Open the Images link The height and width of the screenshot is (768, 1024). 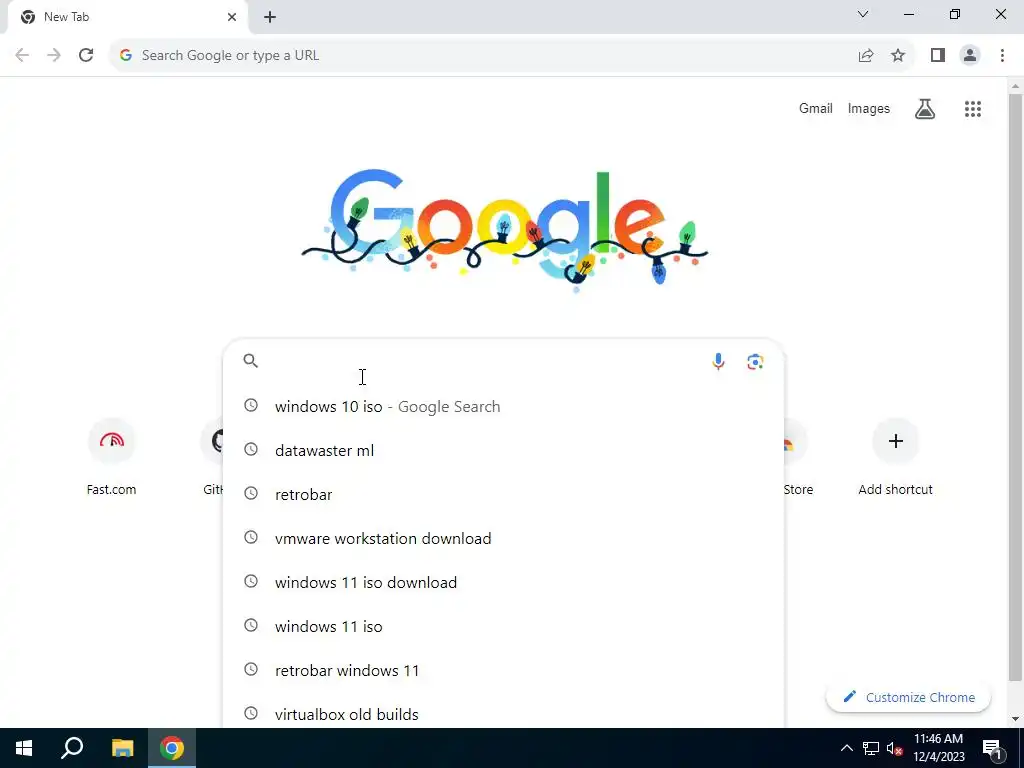[869, 108]
